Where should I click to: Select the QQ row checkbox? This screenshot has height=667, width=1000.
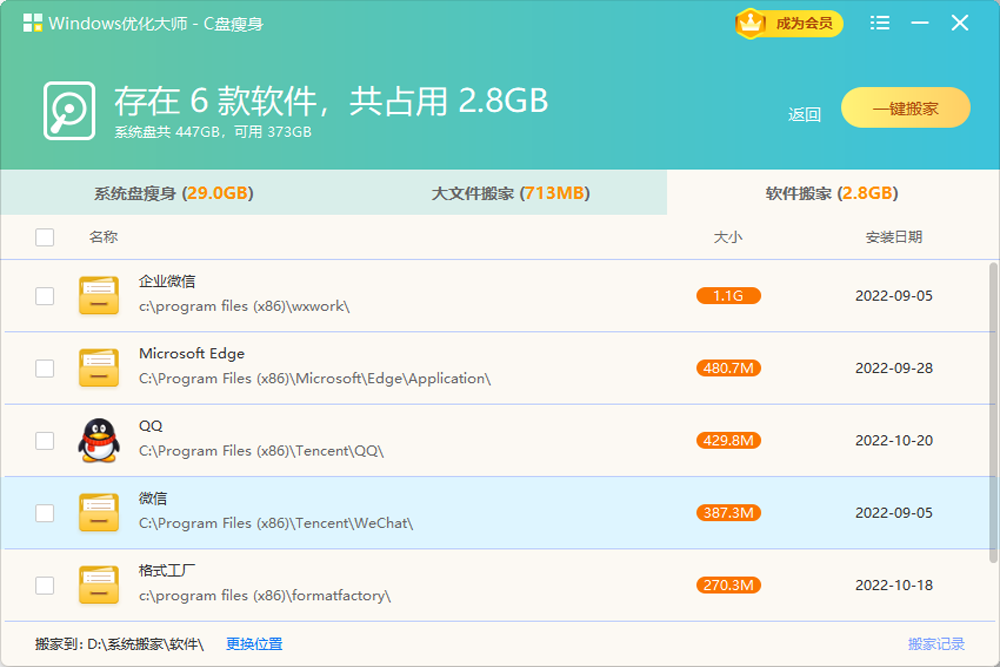pos(45,440)
